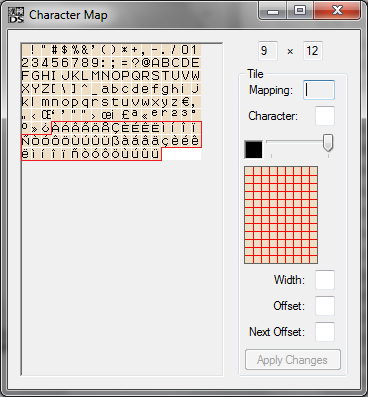Choose the capital Ñ tile
Viewport: 368px width, 397px height.
(25, 141)
